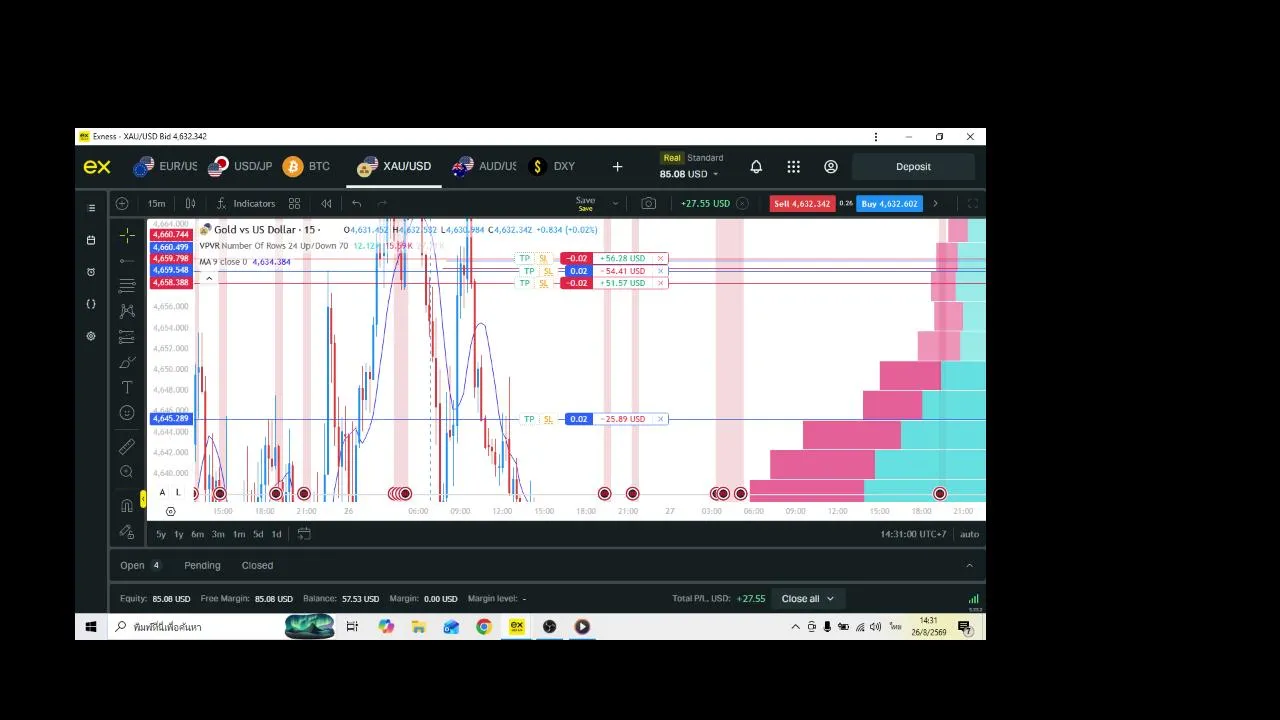This screenshot has width=1280, height=720.
Task: Close the -54.41 USD position
Action: tap(660, 271)
